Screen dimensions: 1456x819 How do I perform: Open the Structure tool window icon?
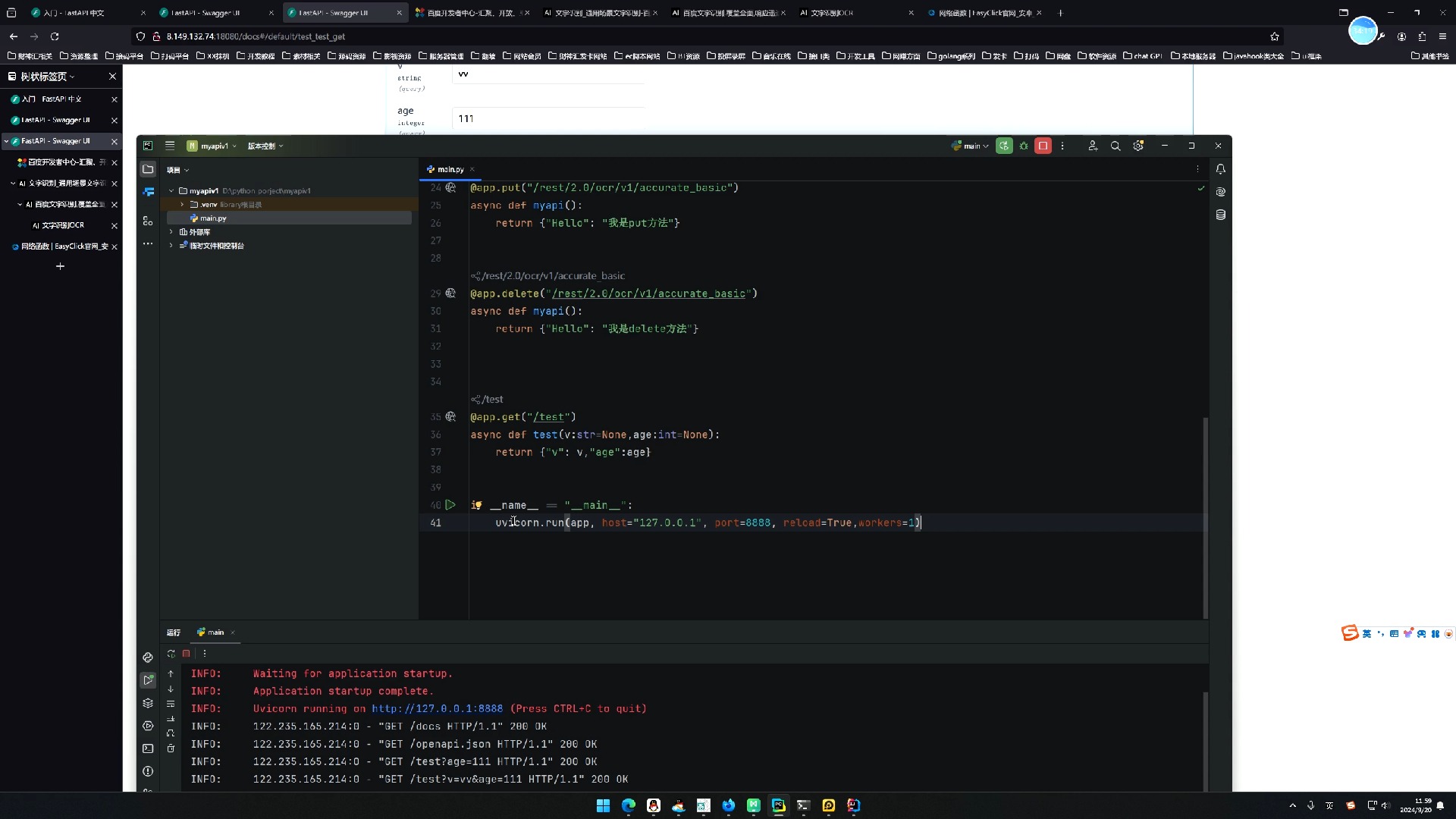tap(148, 221)
